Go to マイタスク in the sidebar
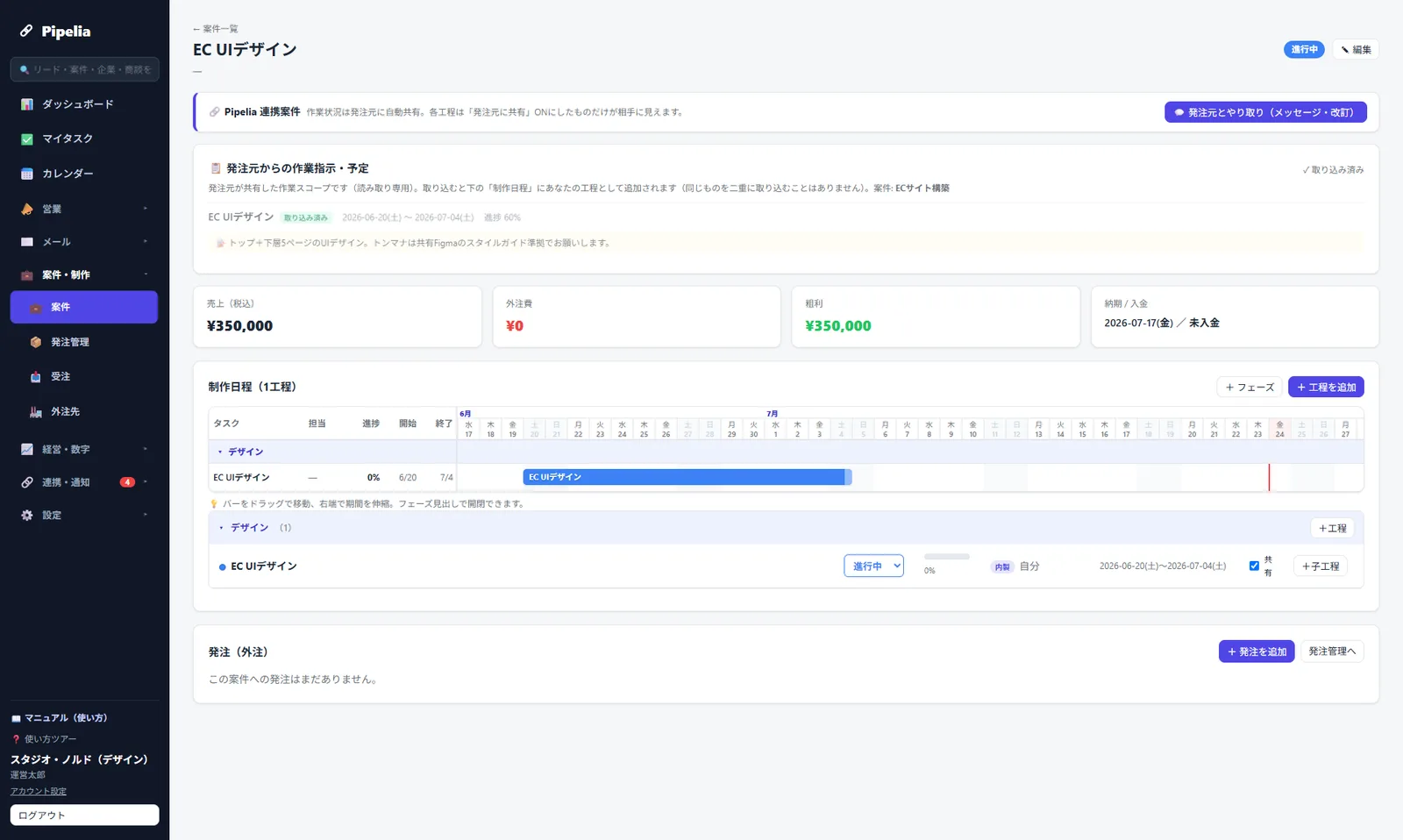The image size is (1403, 840). click(x=84, y=139)
